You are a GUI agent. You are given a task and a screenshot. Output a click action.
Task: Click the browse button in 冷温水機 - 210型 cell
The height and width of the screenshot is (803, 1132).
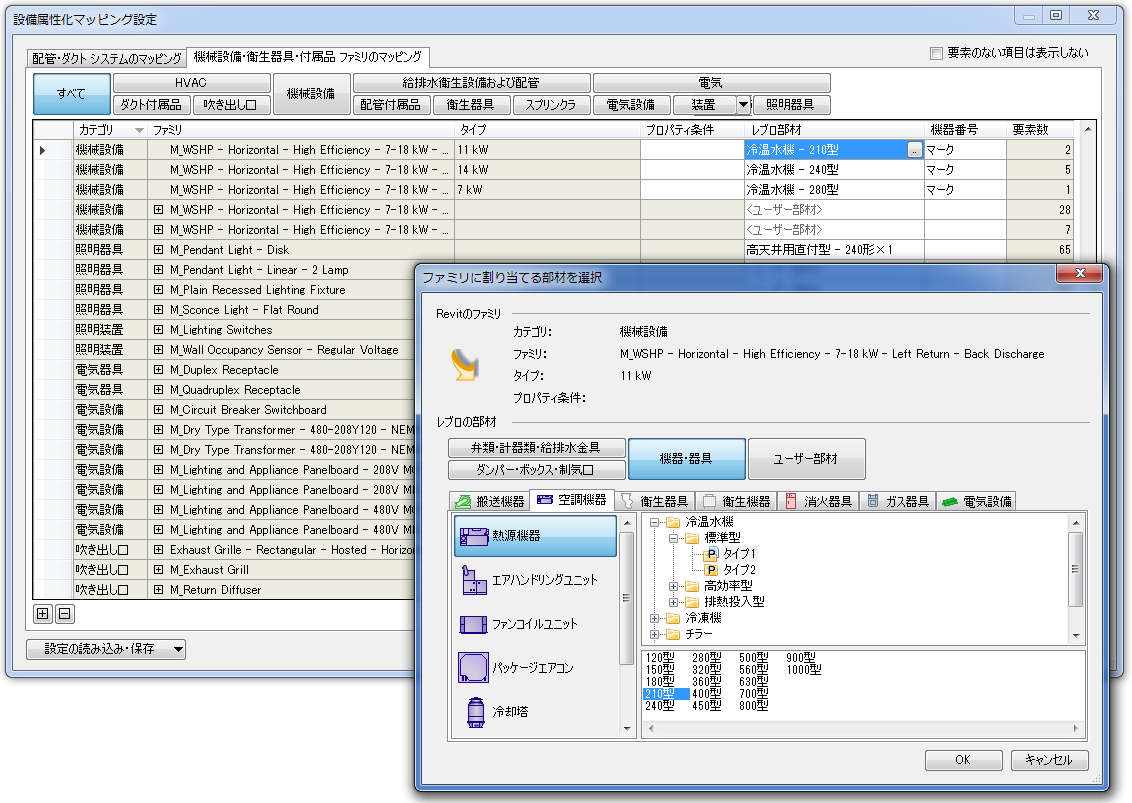914,150
